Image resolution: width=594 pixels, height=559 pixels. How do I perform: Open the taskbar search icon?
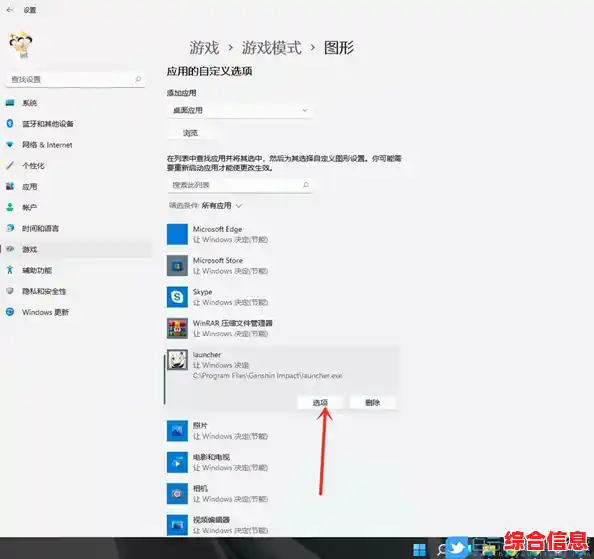coord(441,549)
